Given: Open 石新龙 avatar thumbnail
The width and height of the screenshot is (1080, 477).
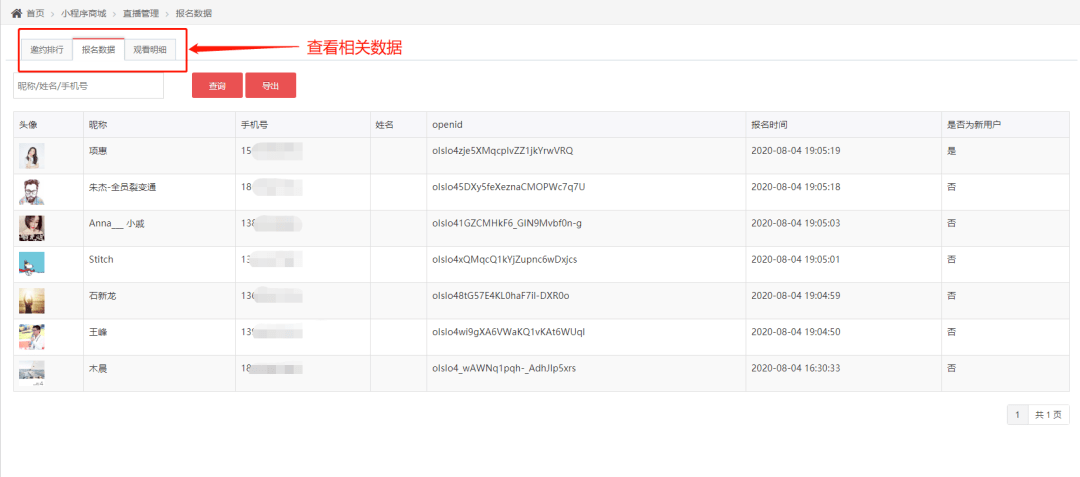Looking at the screenshot, I should coord(32,301).
